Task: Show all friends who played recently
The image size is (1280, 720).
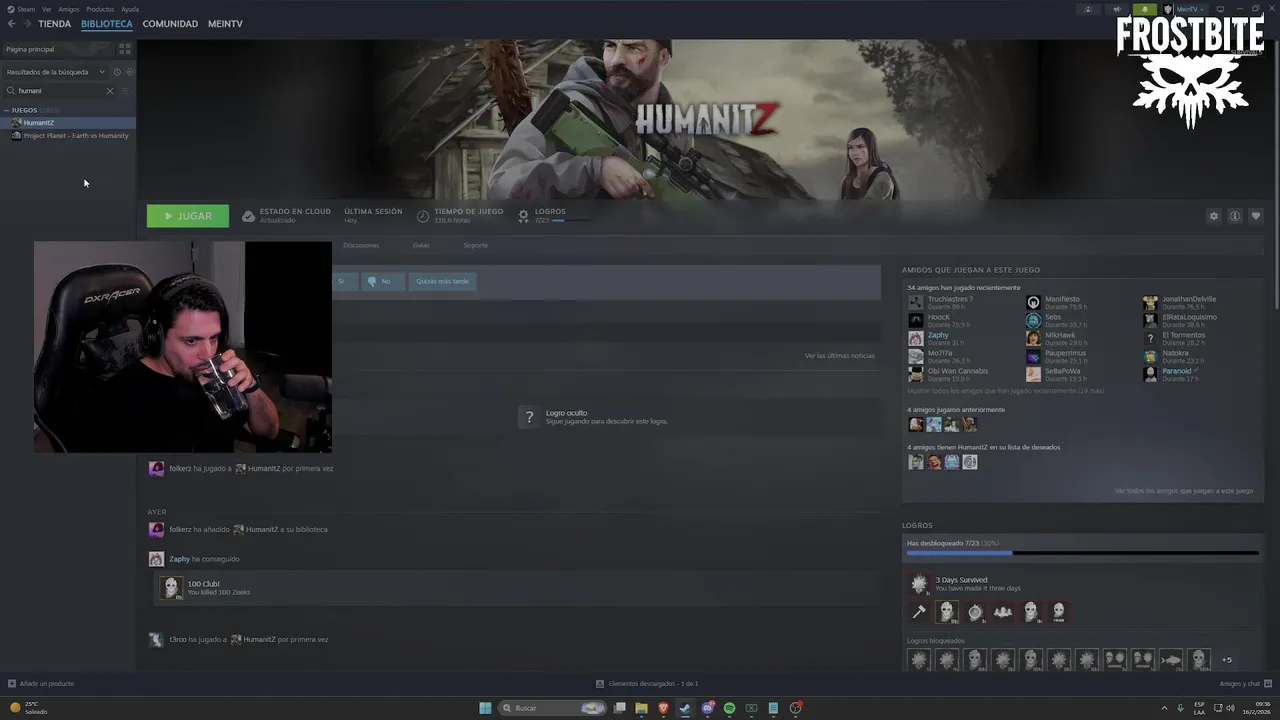Action: (1005, 391)
